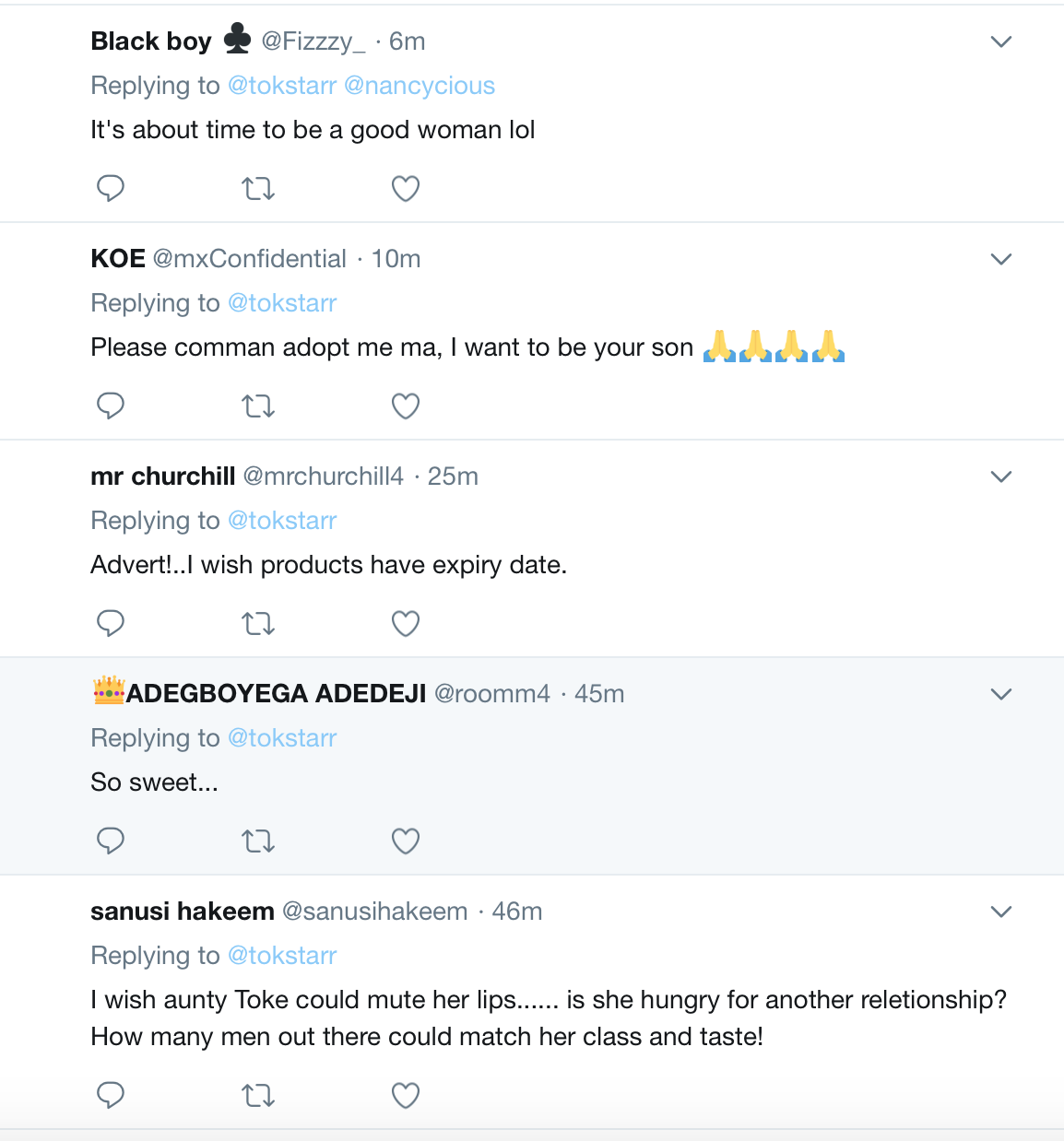Like mr churchill's expiry date tweet
The height and width of the screenshot is (1141, 1064).
406,624
